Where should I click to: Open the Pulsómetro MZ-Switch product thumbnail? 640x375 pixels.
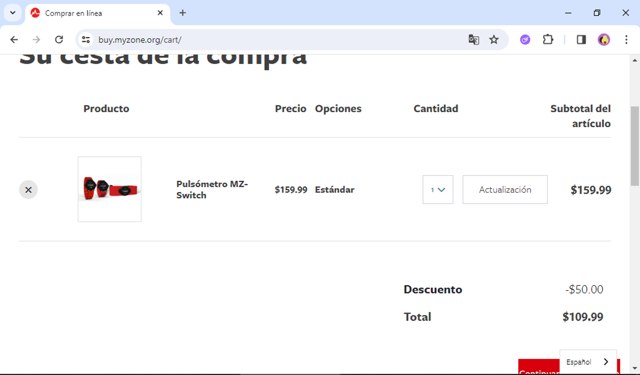(x=110, y=189)
